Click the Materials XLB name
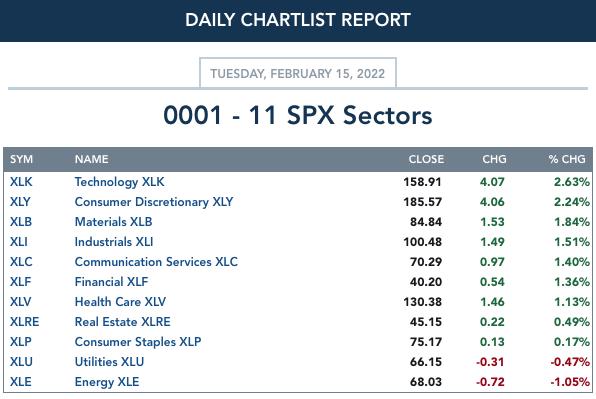Screen dimensions: 596x399 coord(113,222)
